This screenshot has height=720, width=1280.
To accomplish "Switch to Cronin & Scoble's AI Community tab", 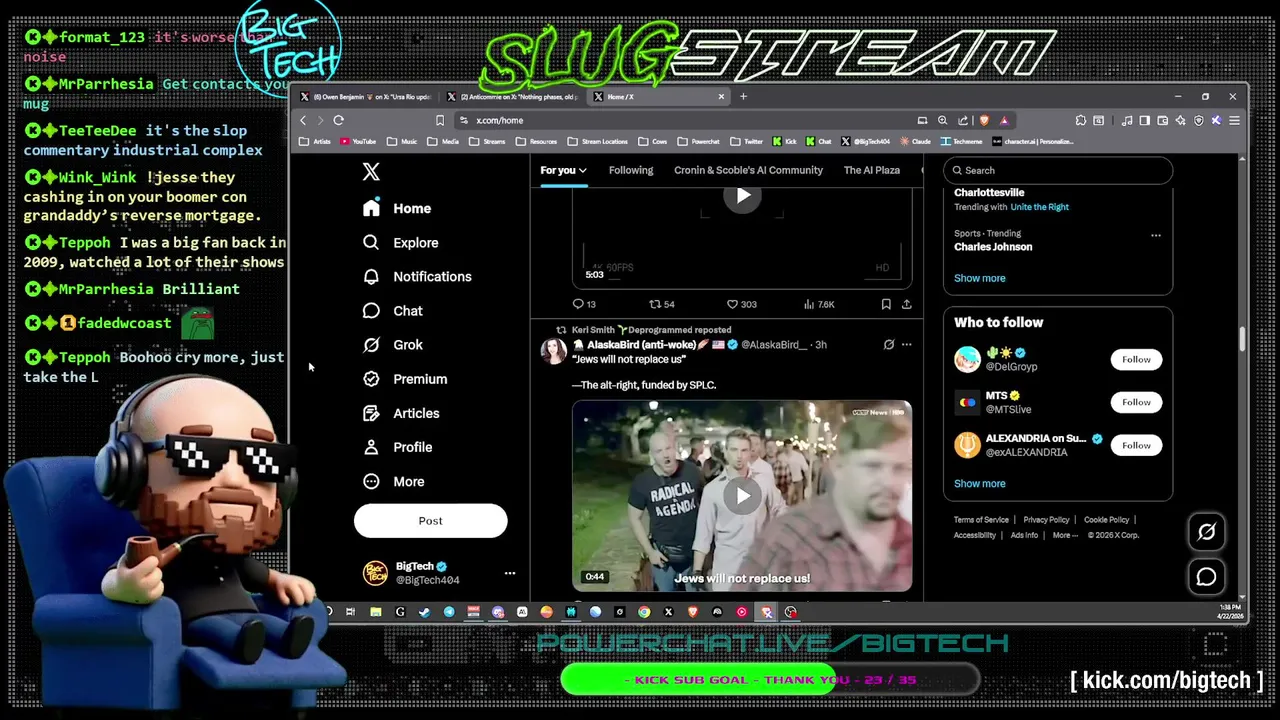I will pos(748,170).
